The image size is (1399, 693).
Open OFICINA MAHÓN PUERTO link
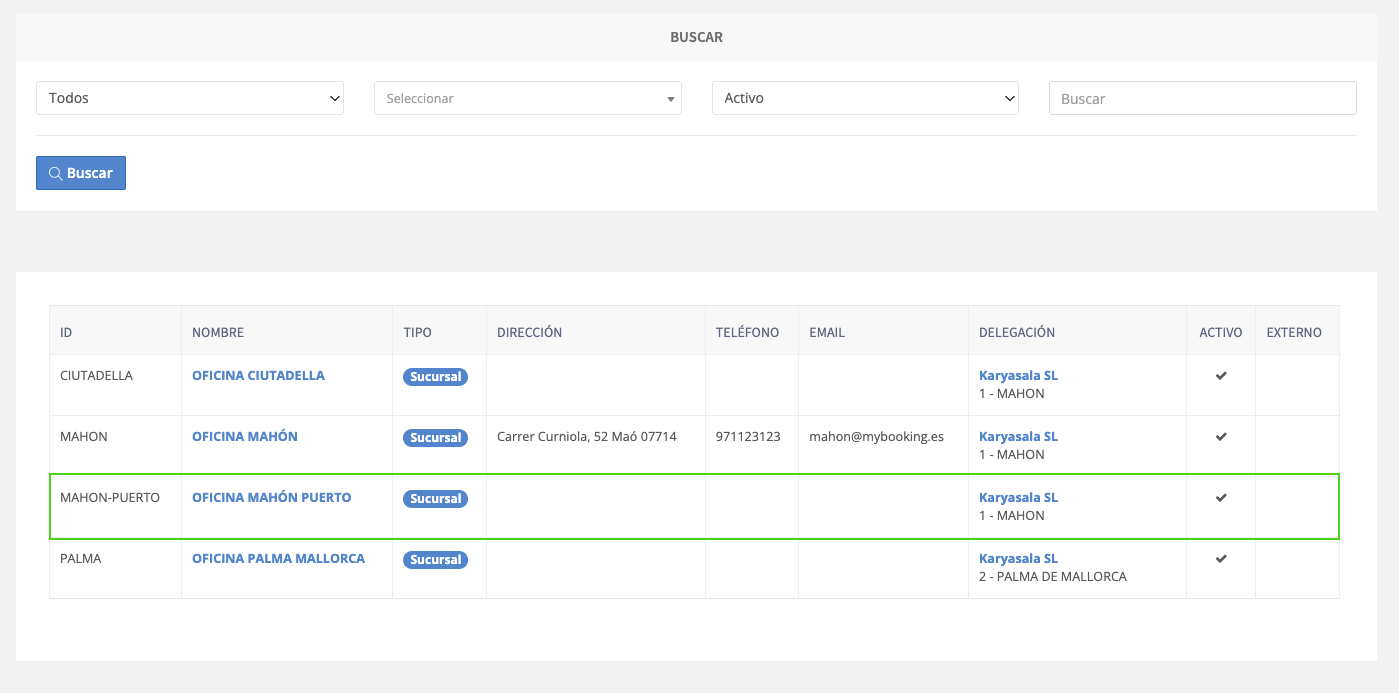272,498
